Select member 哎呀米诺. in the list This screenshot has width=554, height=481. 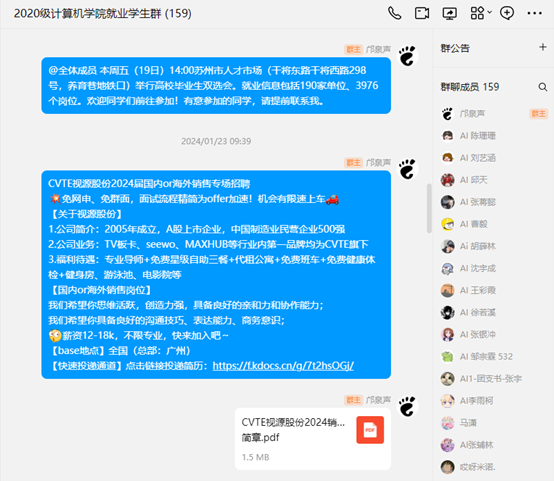pyautogui.click(x=493, y=467)
